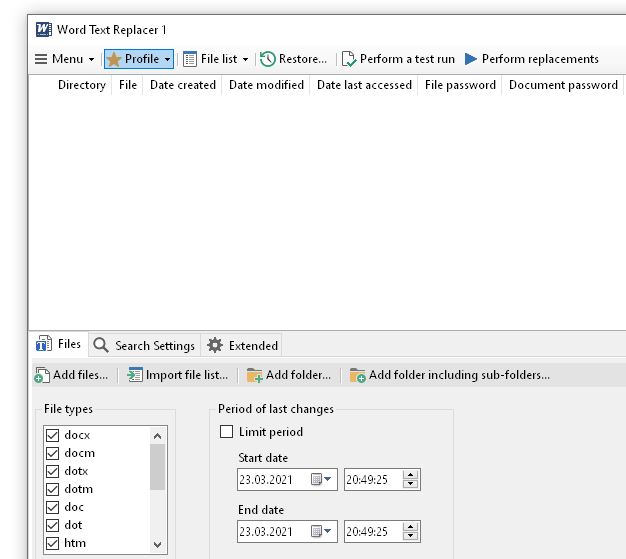Sort by the Document password column

coord(563,85)
